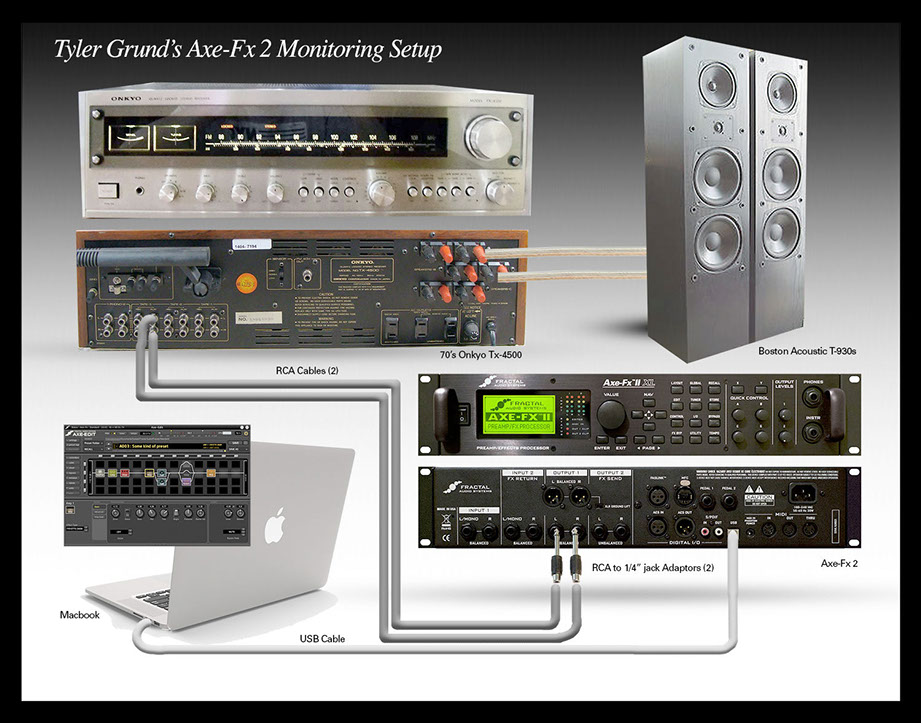Click the Axe-Fx II green LCD display
Screen dimensions: 921x723
(518, 414)
